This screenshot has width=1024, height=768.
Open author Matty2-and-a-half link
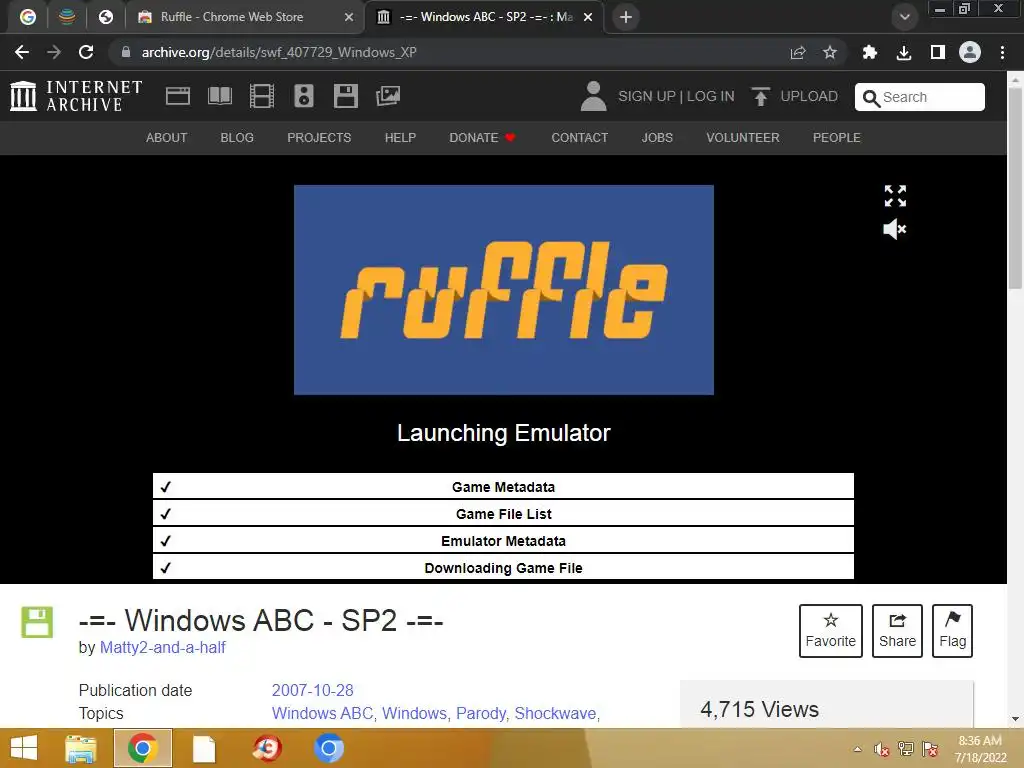(x=163, y=647)
